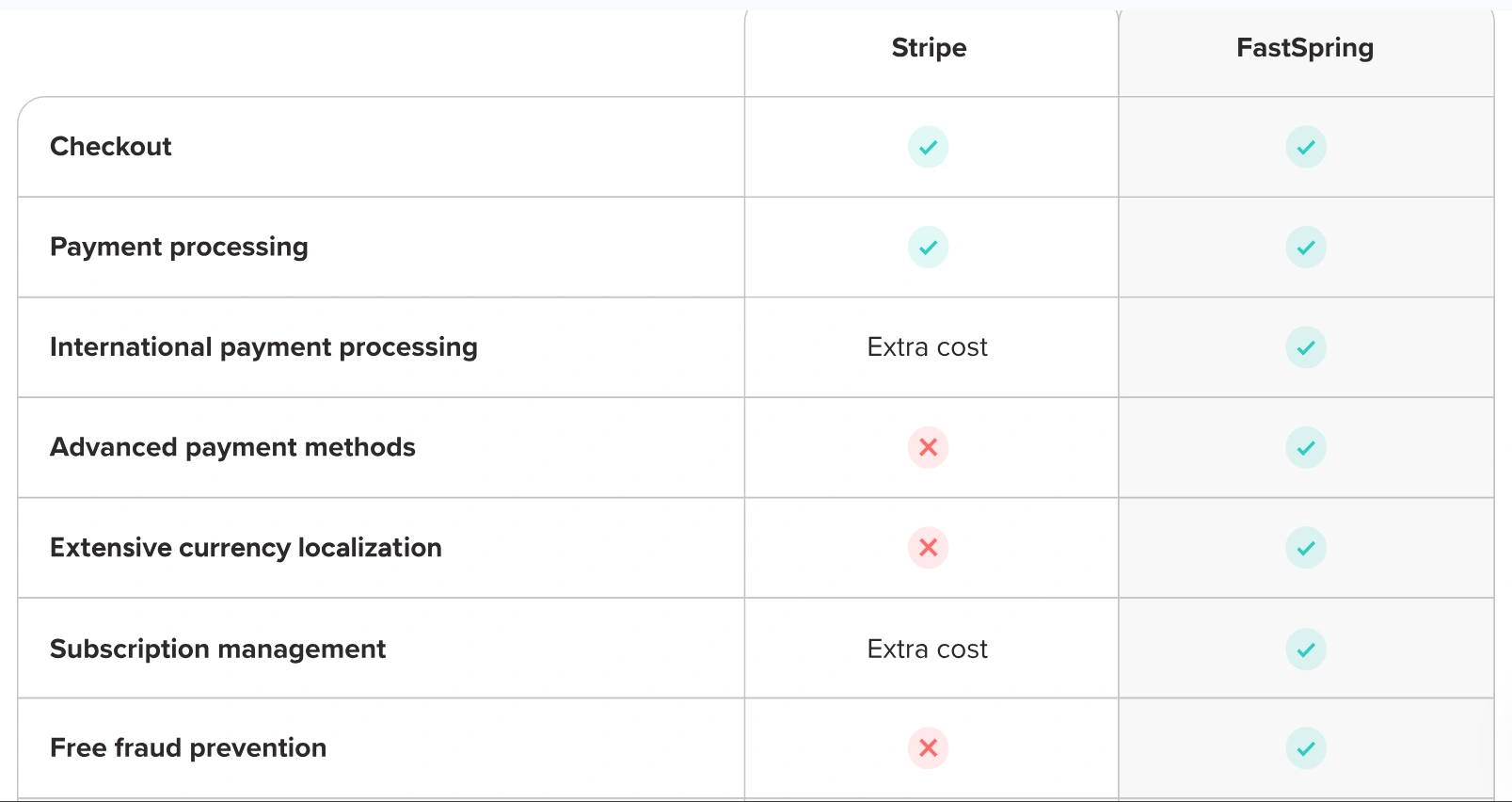
Task: Click Stripe's red X for Advanced payment methods
Action: (928, 447)
